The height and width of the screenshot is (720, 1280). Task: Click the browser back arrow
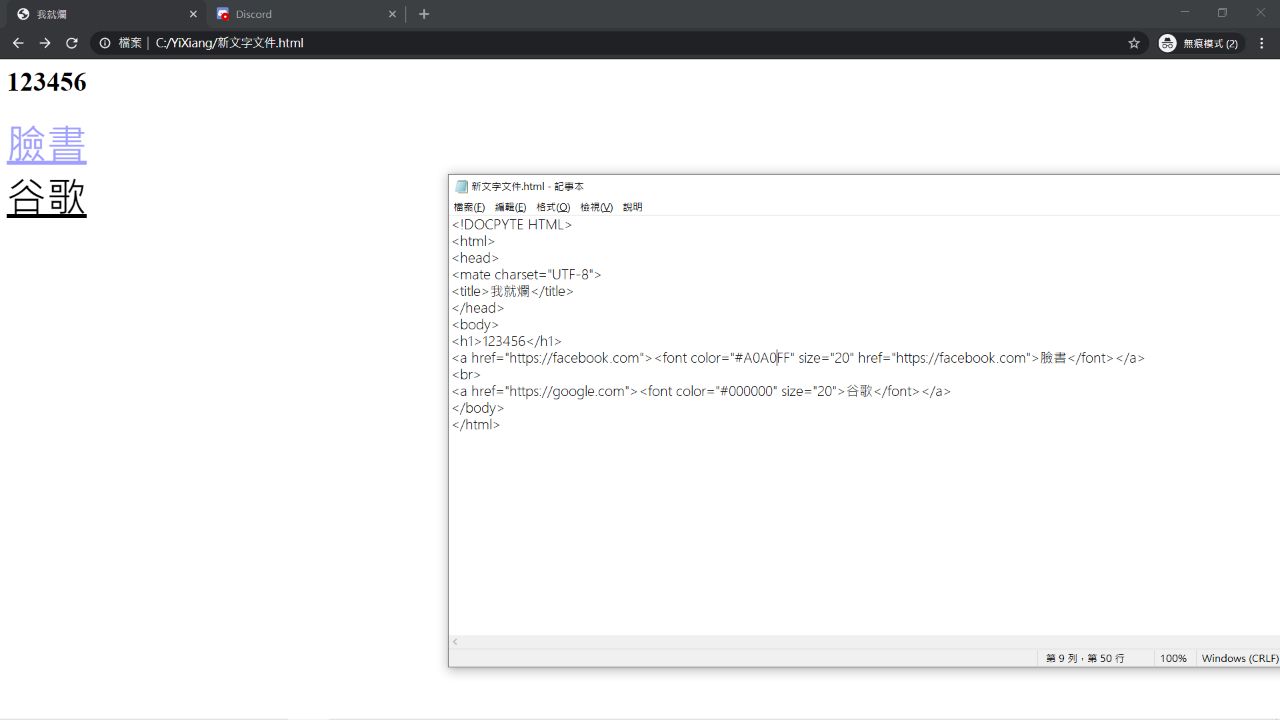point(18,43)
